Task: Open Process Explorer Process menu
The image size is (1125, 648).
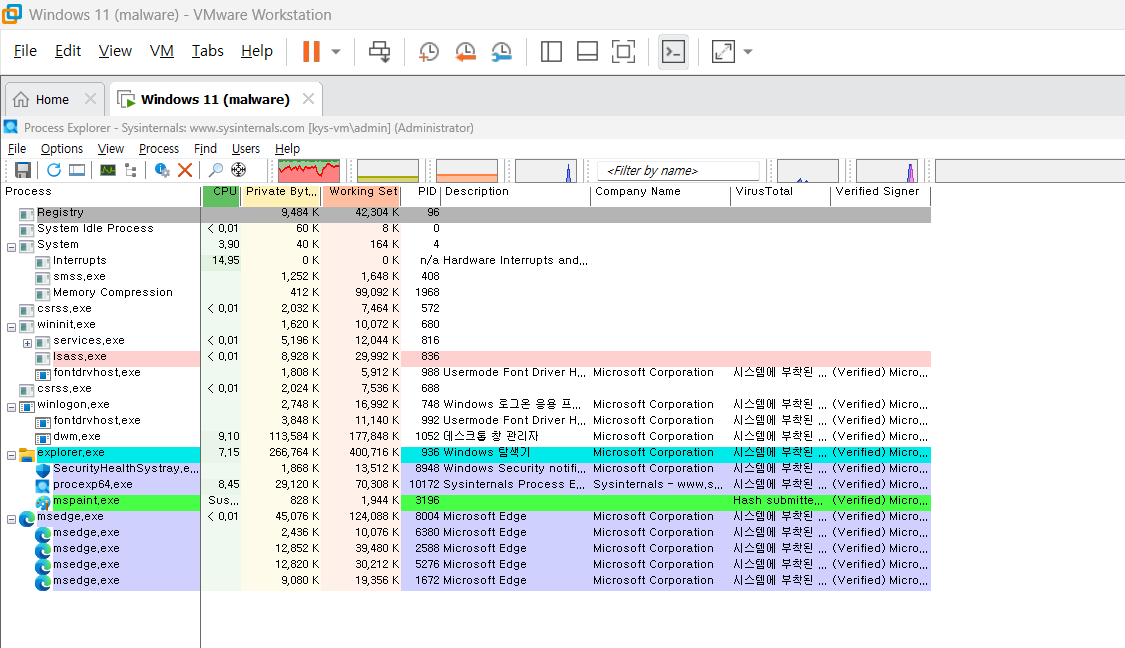Action: (x=159, y=149)
